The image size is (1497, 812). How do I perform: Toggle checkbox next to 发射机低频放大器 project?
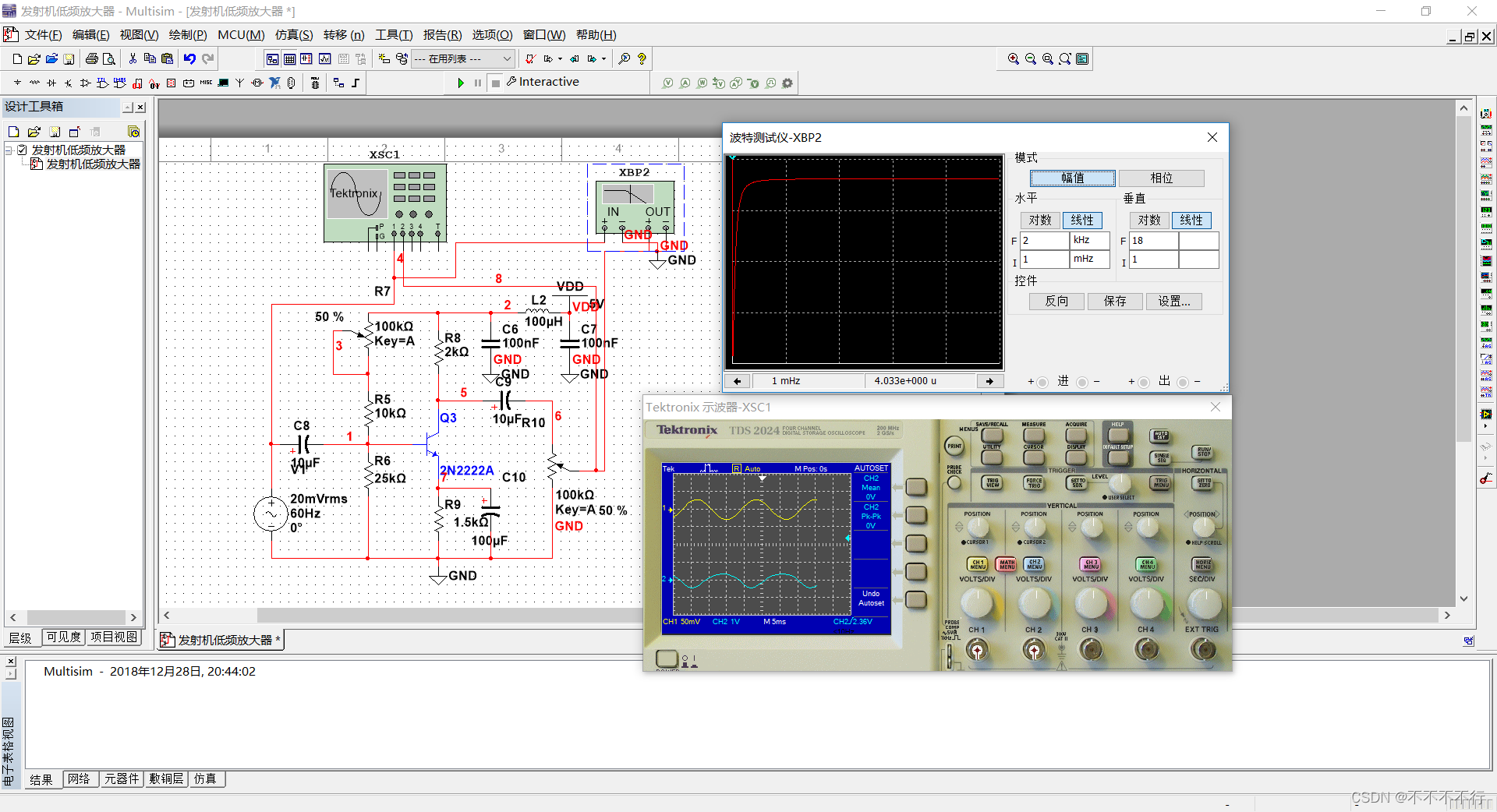[x=23, y=150]
